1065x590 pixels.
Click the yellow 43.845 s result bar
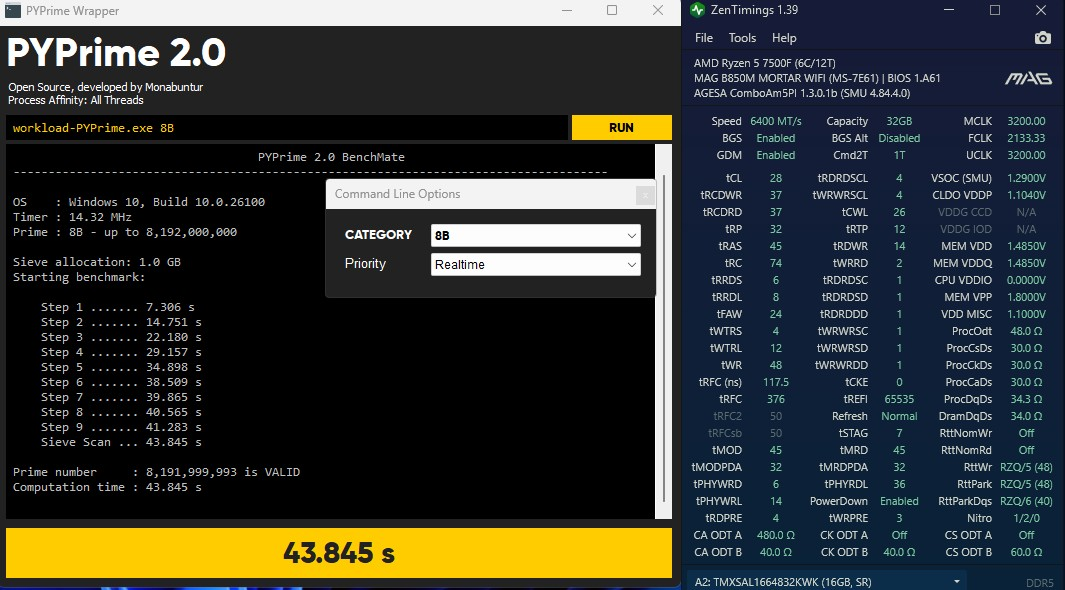click(339, 553)
